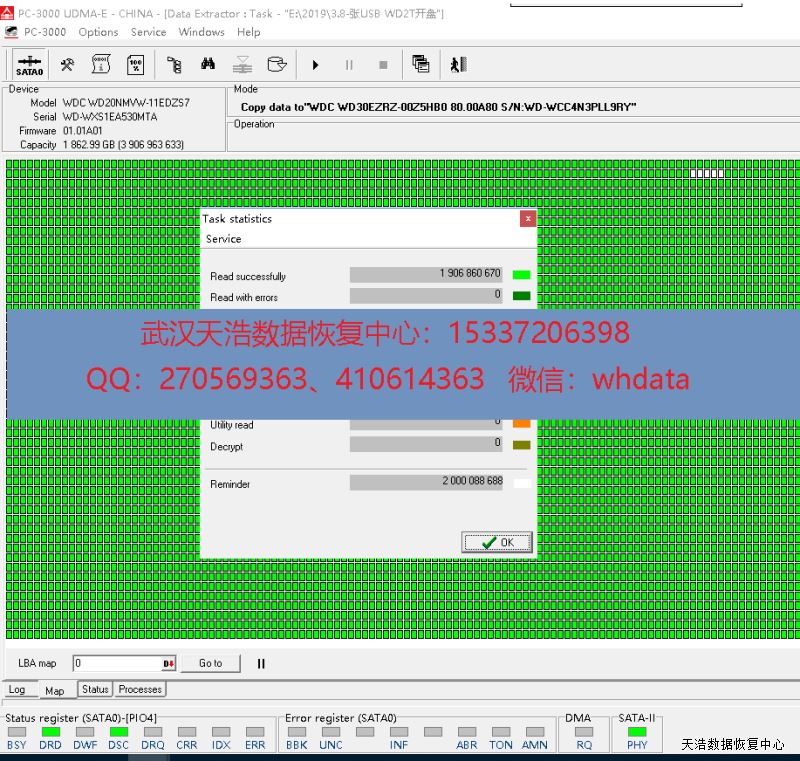This screenshot has width=800, height=761.
Task: Click the info scroll icon in toolbar
Action: point(101,65)
